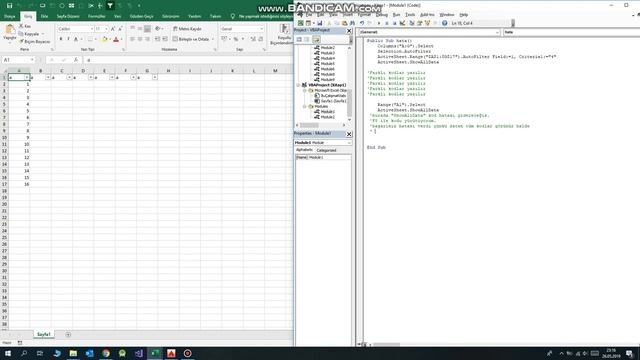
Task: Click the undo icon in VBA toolbar
Action: [x=362, y=23]
